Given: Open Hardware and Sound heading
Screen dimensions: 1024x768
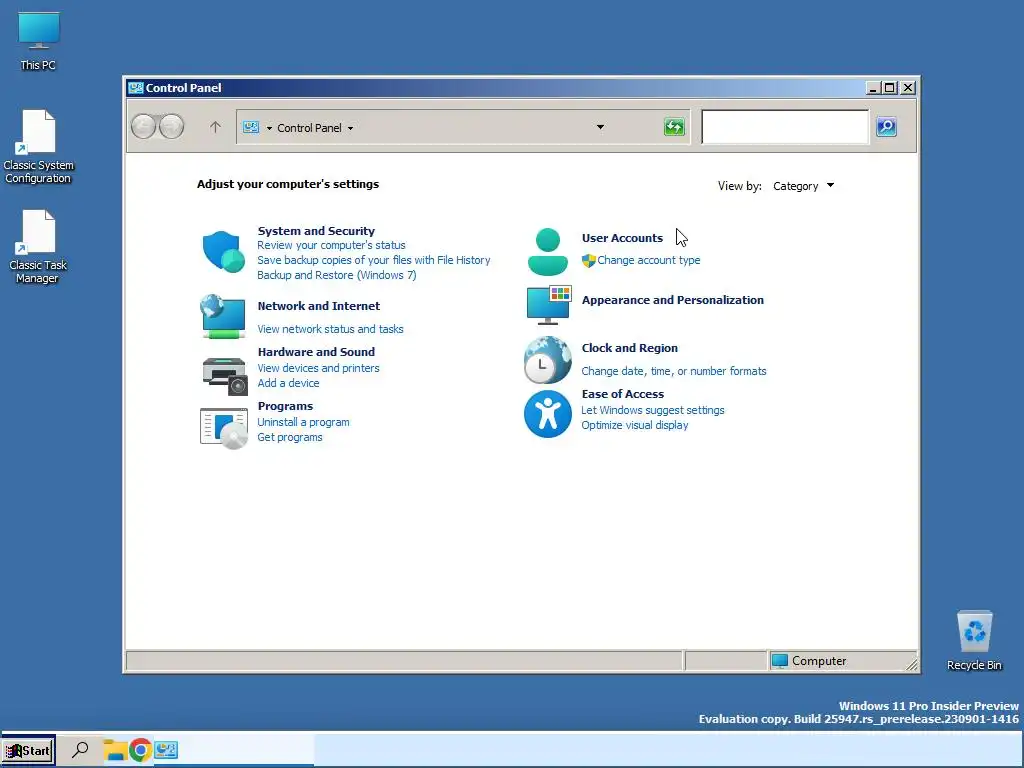Looking at the screenshot, I should [x=316, y=352].
